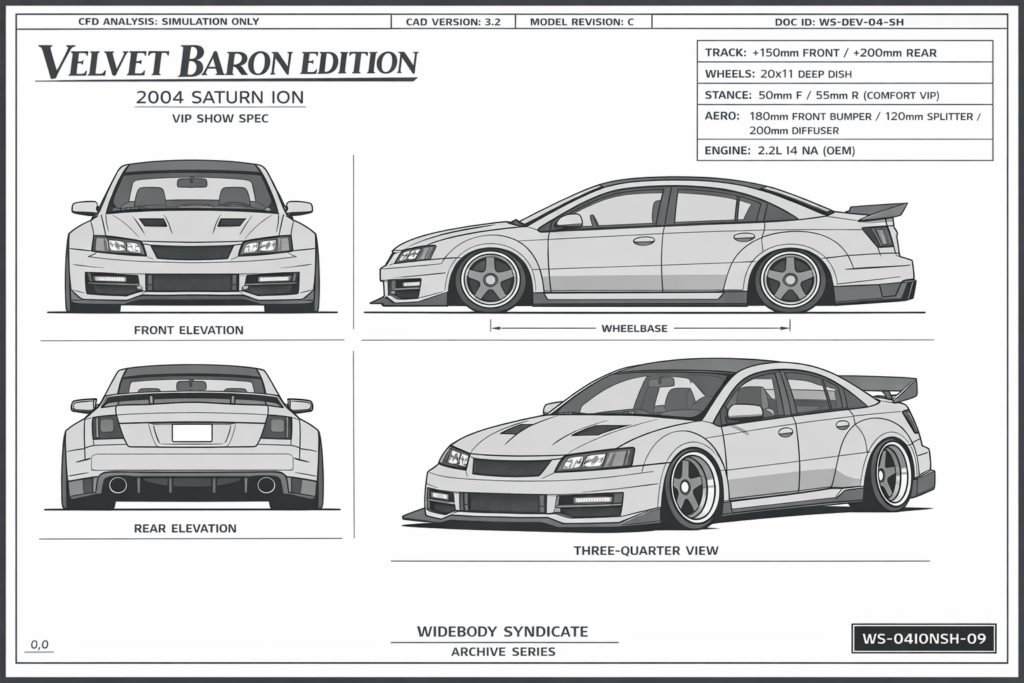Viewport: 1024px width, 683px height.
Task: Click the AERO specification row
Action: click(845, 123)
